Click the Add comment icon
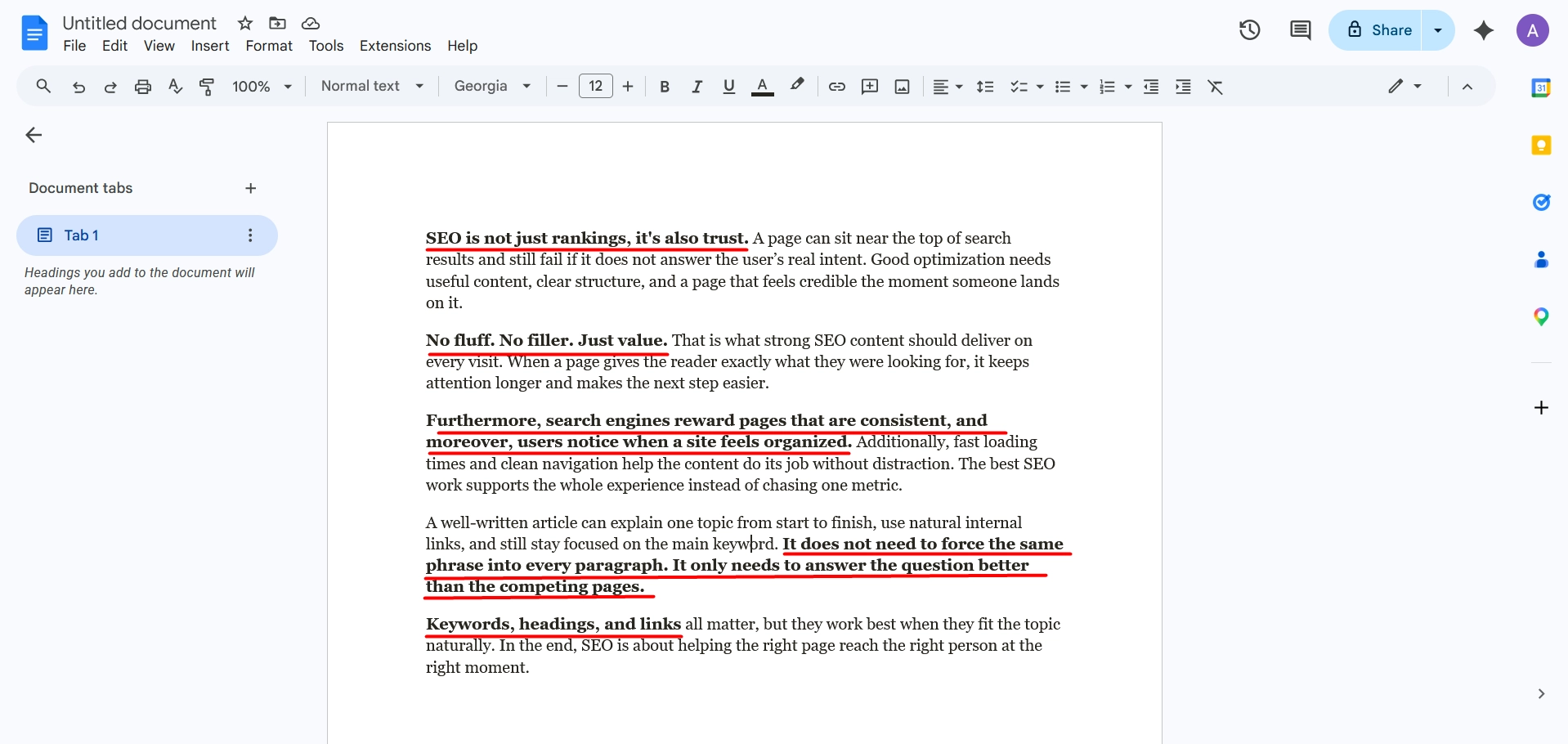Screen dimensions: 1568x744 tap(870, 87)
